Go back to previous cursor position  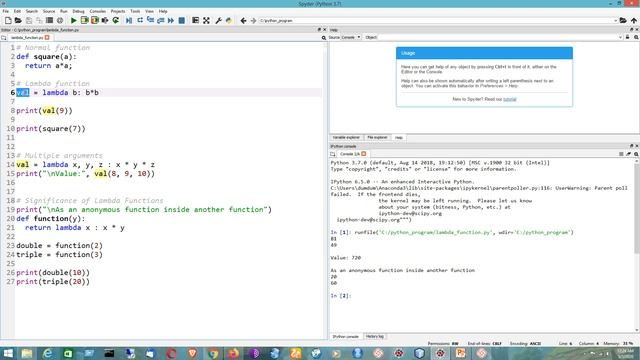pos(243,20)
